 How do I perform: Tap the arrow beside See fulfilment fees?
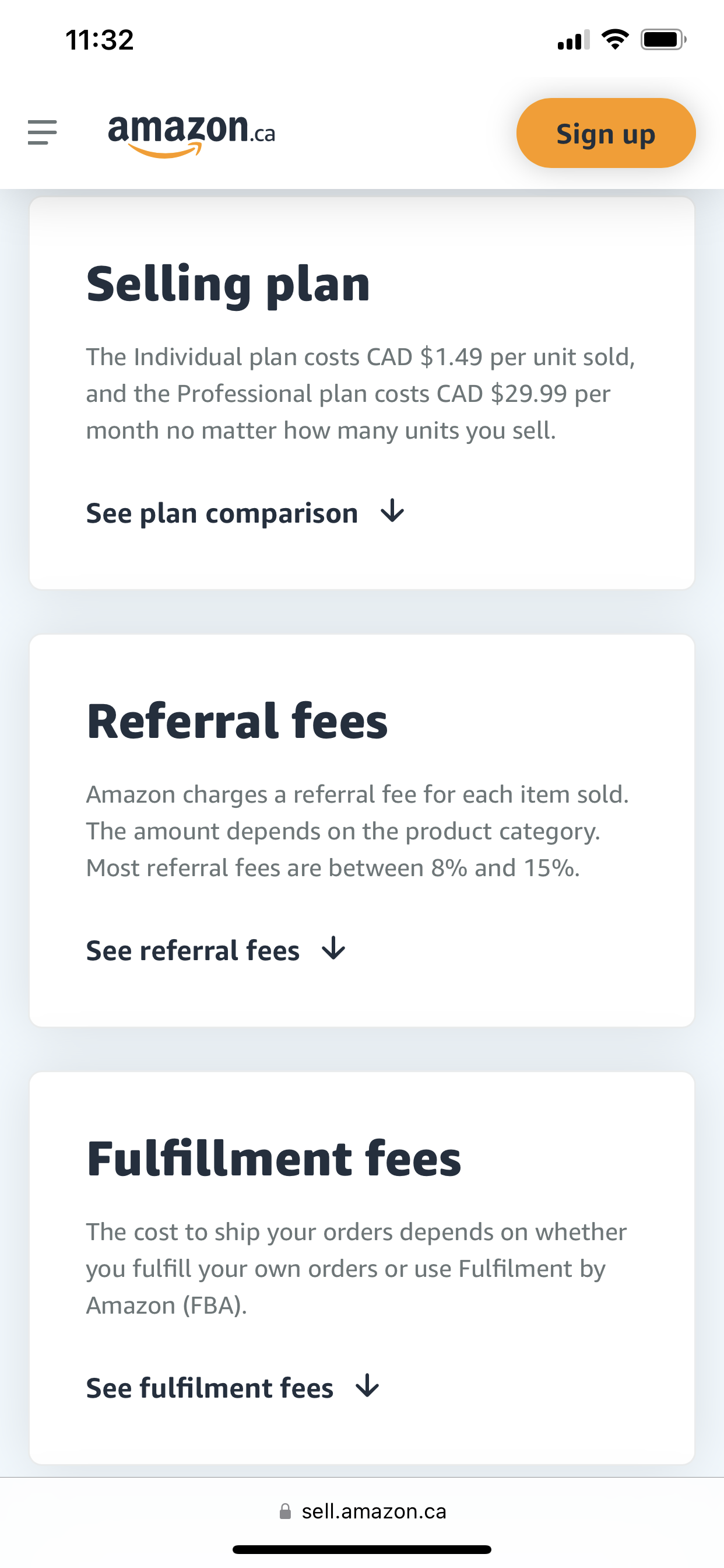tap(367, 1386)
